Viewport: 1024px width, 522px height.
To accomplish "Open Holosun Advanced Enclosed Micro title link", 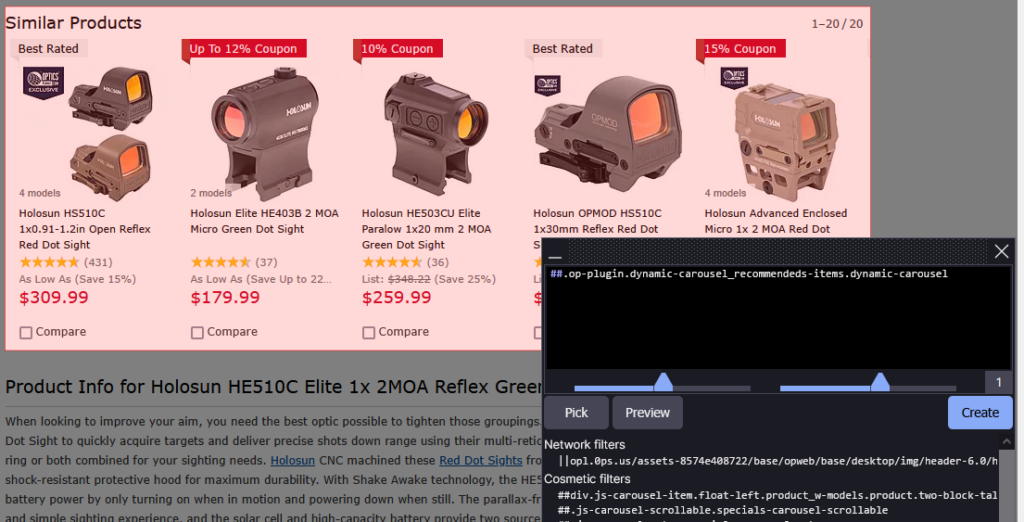I will point(776,221).
